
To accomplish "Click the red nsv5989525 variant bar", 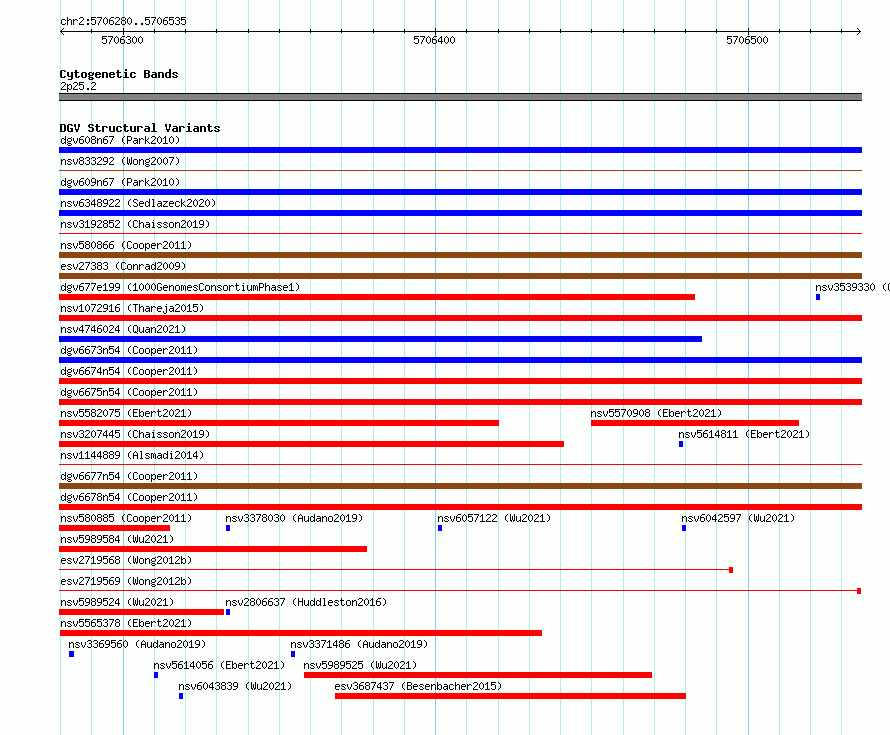I will [x=478, y=675].
